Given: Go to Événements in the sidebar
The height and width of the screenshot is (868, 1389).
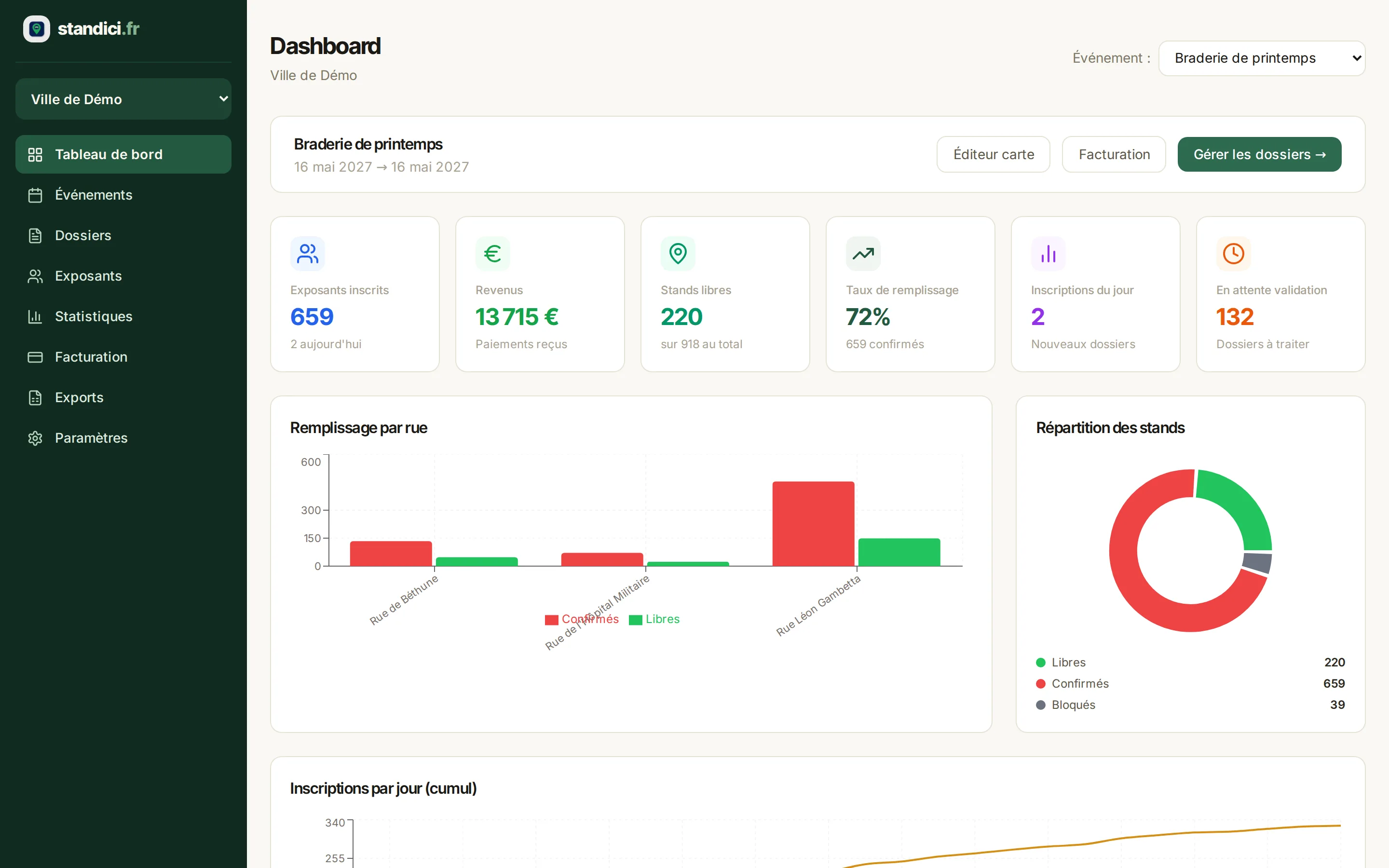Looking at the screenshot, I should pyautogui.click(x=123, y=195).
